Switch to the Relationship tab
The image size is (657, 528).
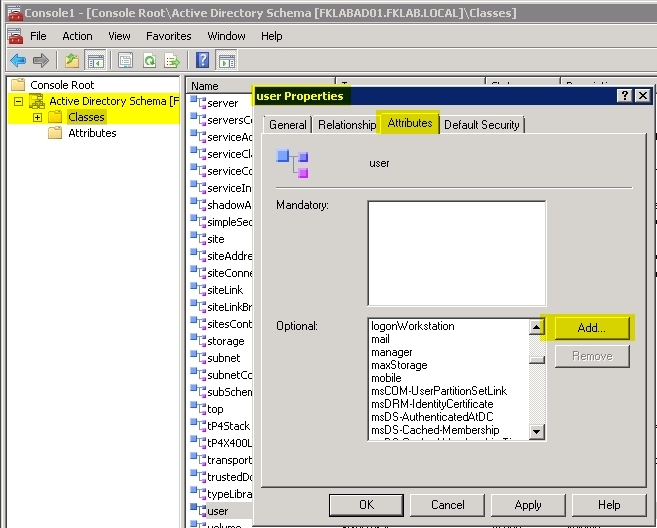[x=347, y=125]
